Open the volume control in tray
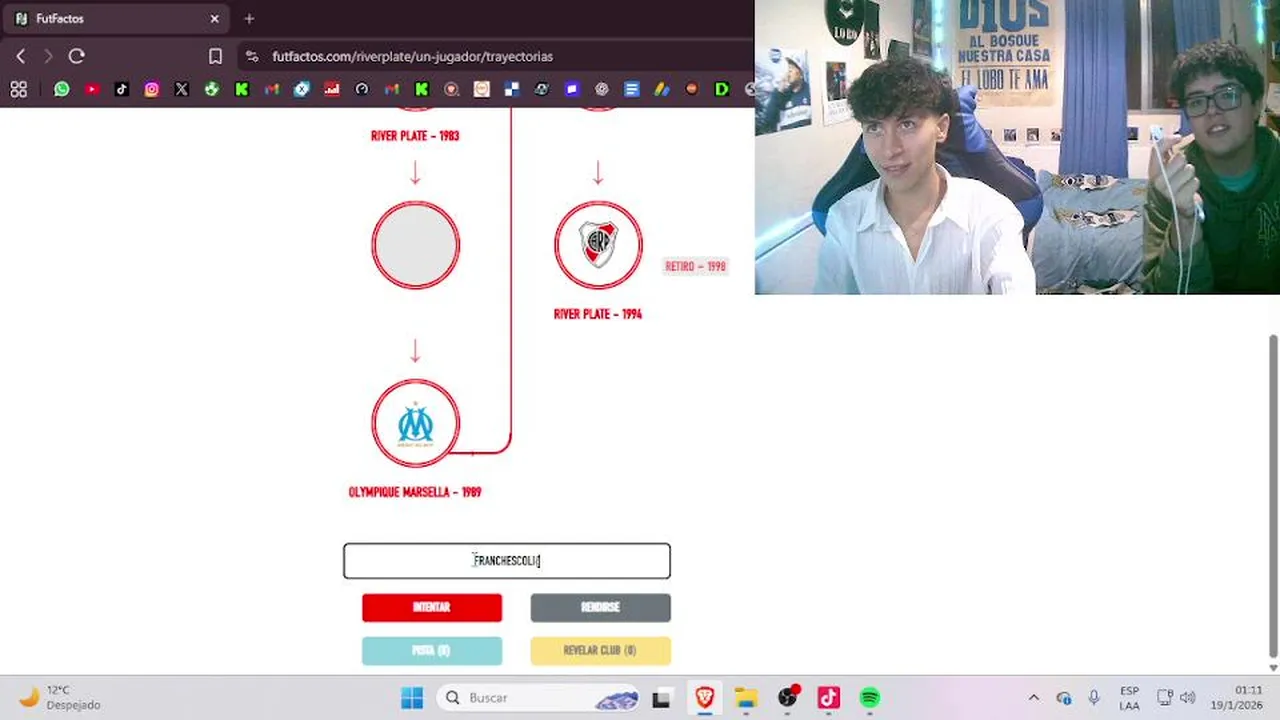1280x720 pixels. (1188, 697)
